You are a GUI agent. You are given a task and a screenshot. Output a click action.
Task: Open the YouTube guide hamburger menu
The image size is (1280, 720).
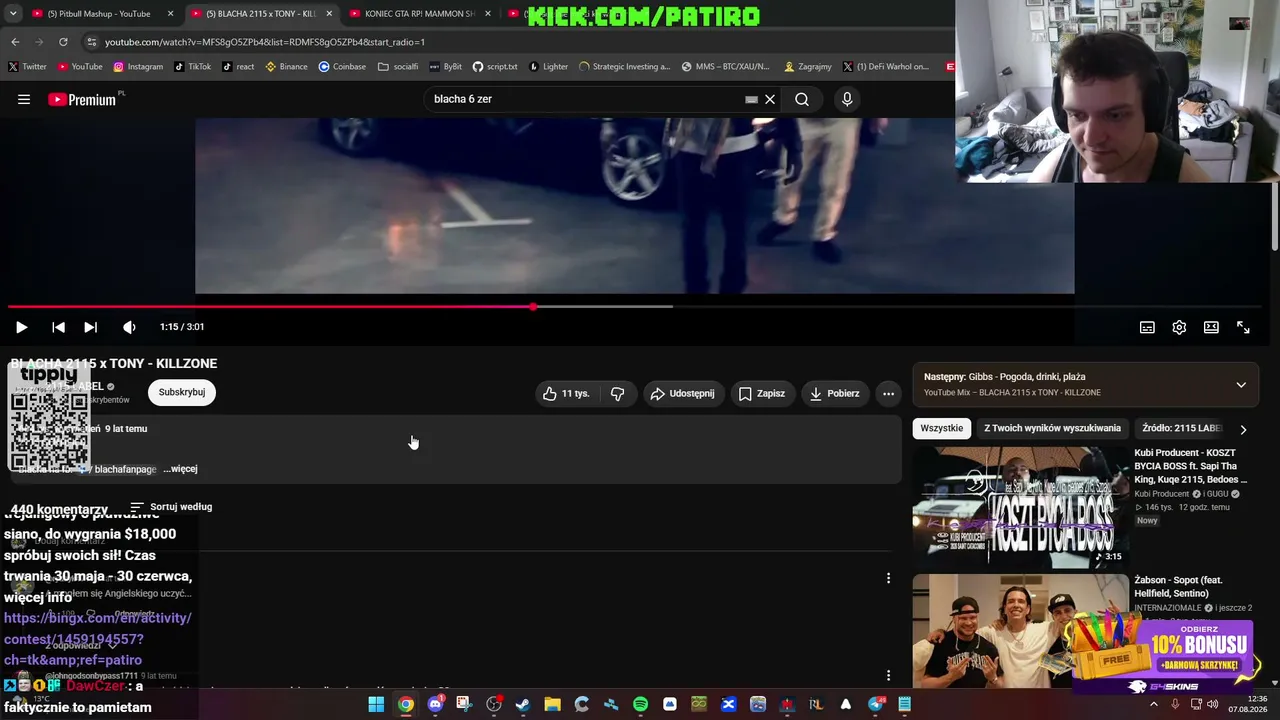click(24, 99)
